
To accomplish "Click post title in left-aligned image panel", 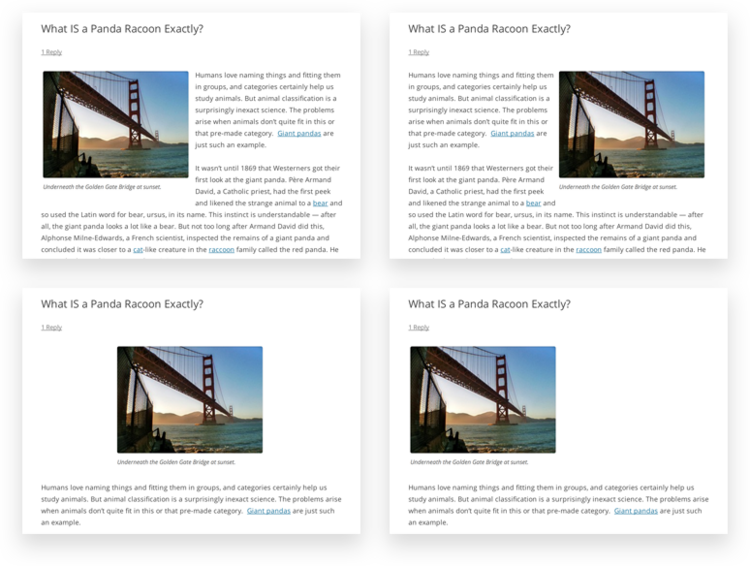I will [x=122, y=29].
